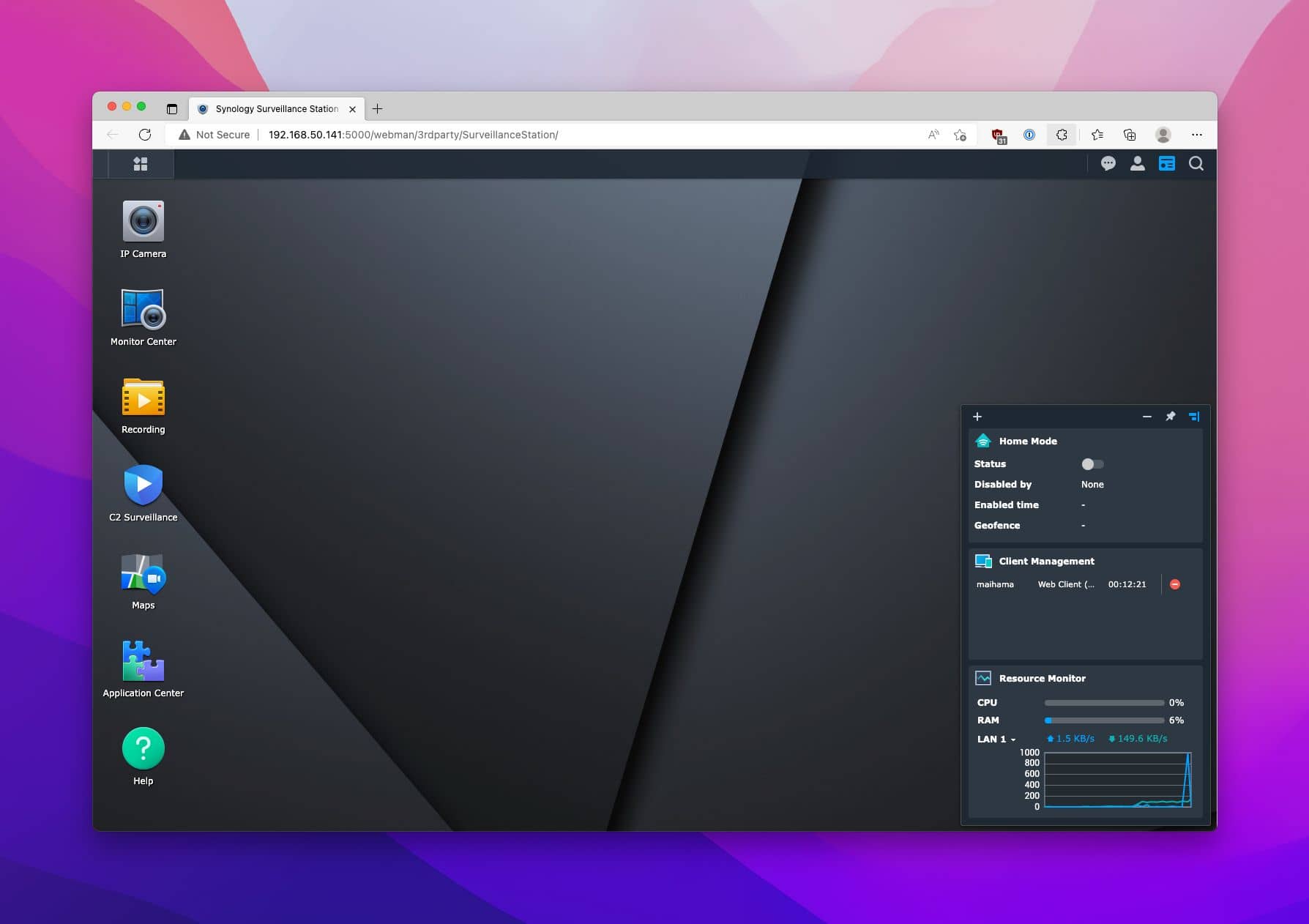Minimize the widget panel
The image size is (1309, 924).
(1147, 417)
